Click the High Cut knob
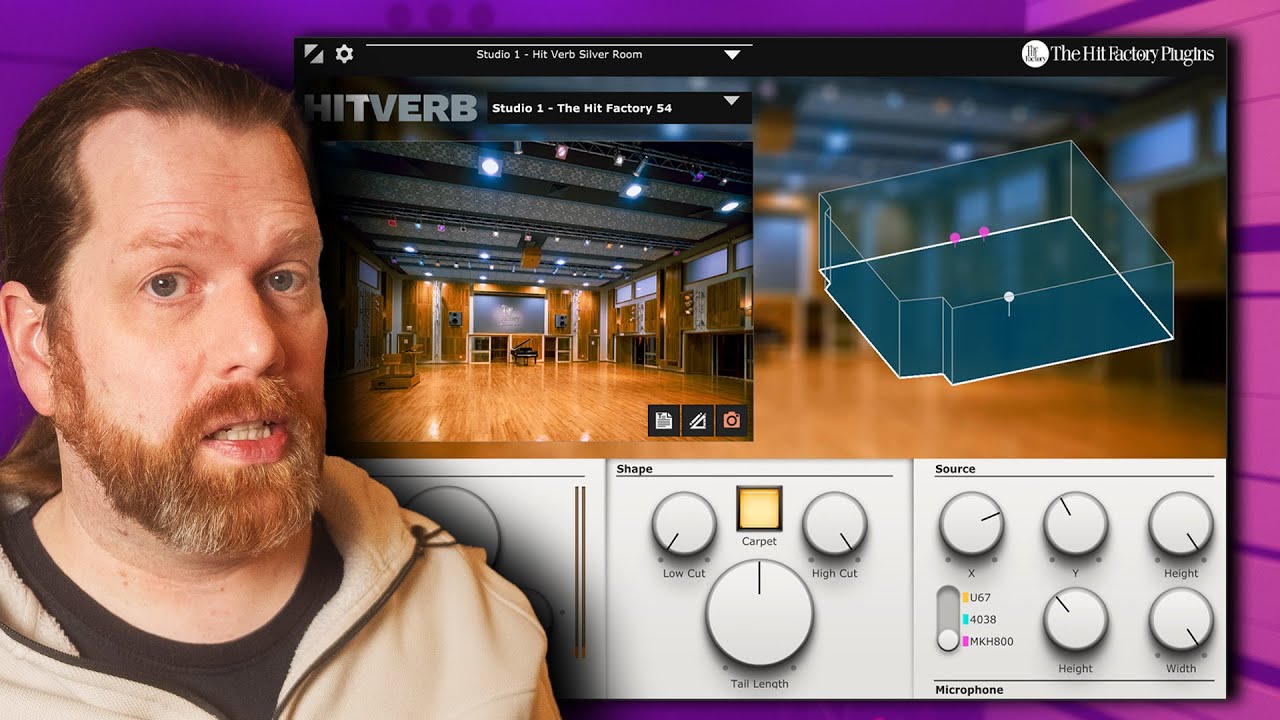1280x720 pixels. (835, 525)
